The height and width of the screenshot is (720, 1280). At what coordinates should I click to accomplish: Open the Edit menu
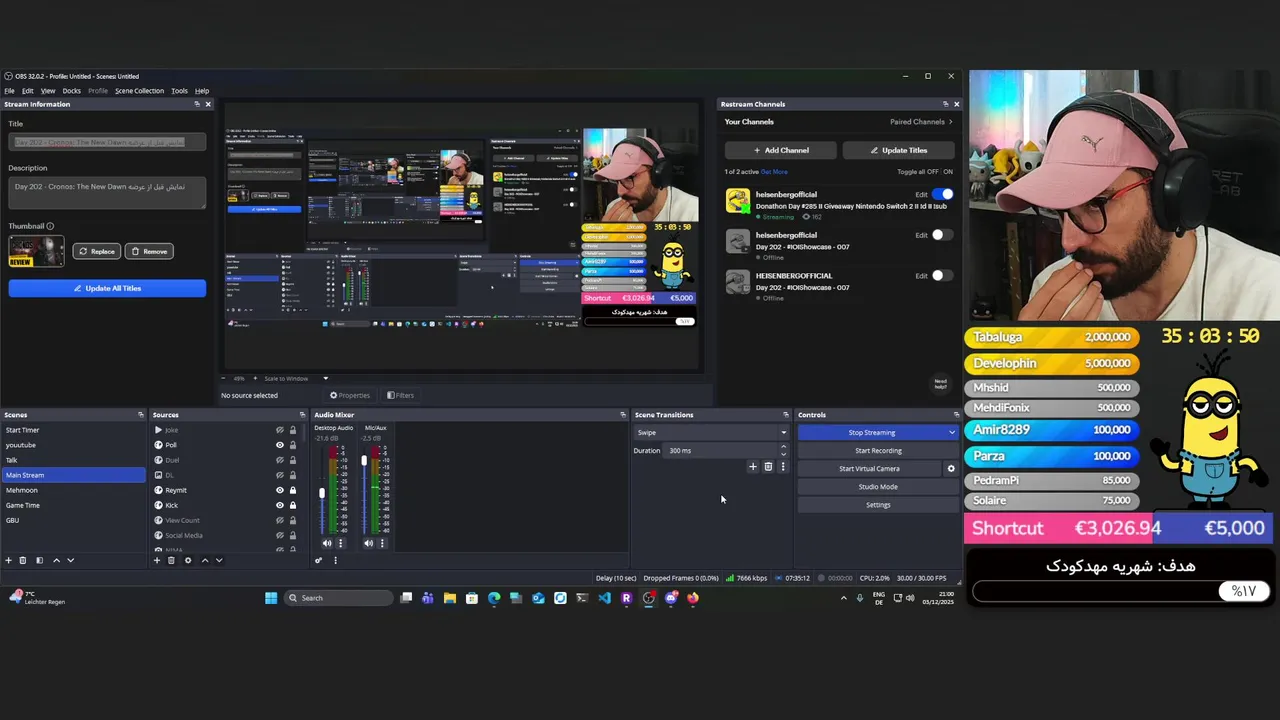pos(28,91)
